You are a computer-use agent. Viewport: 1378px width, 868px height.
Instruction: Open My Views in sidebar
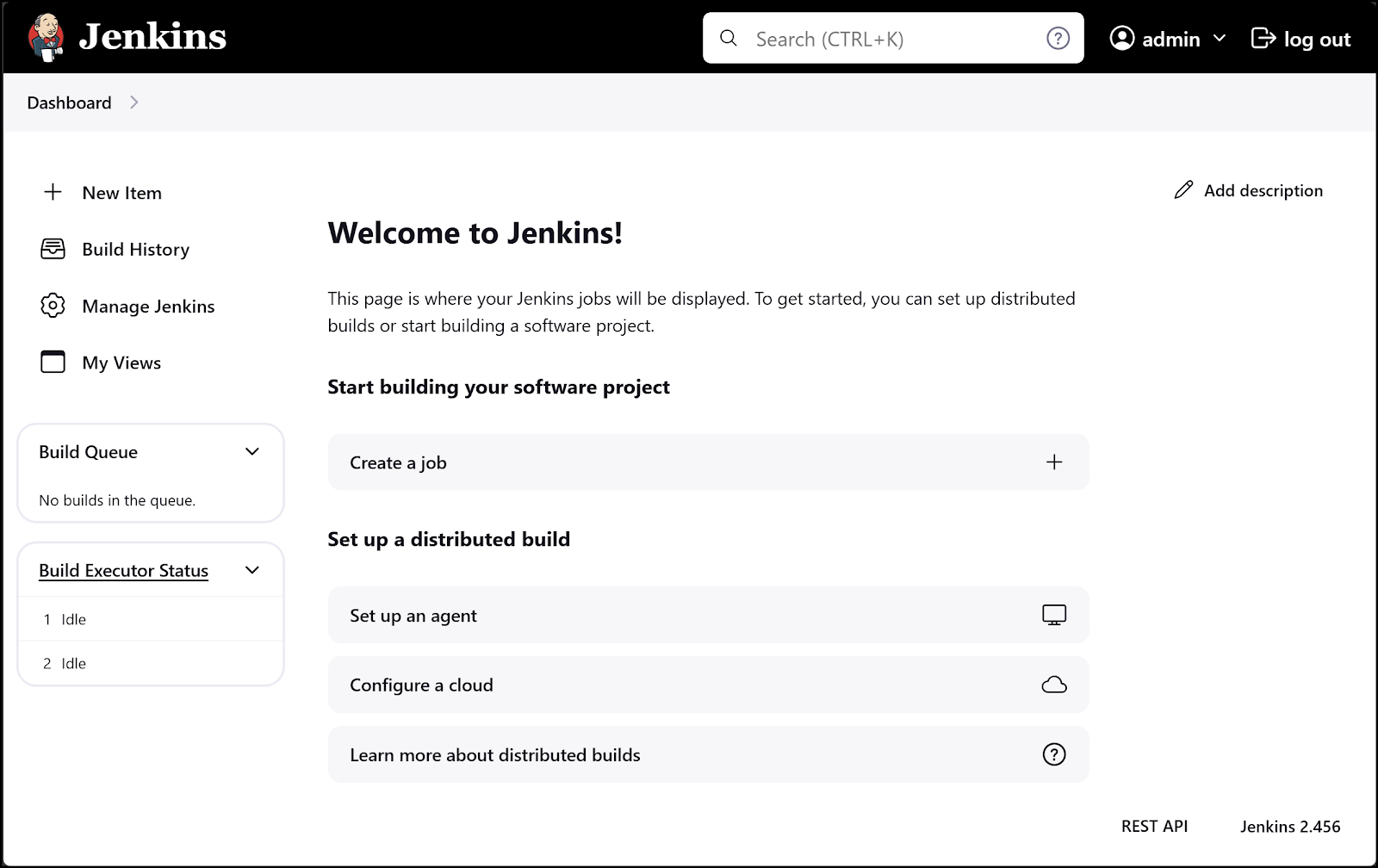point(121,363)
